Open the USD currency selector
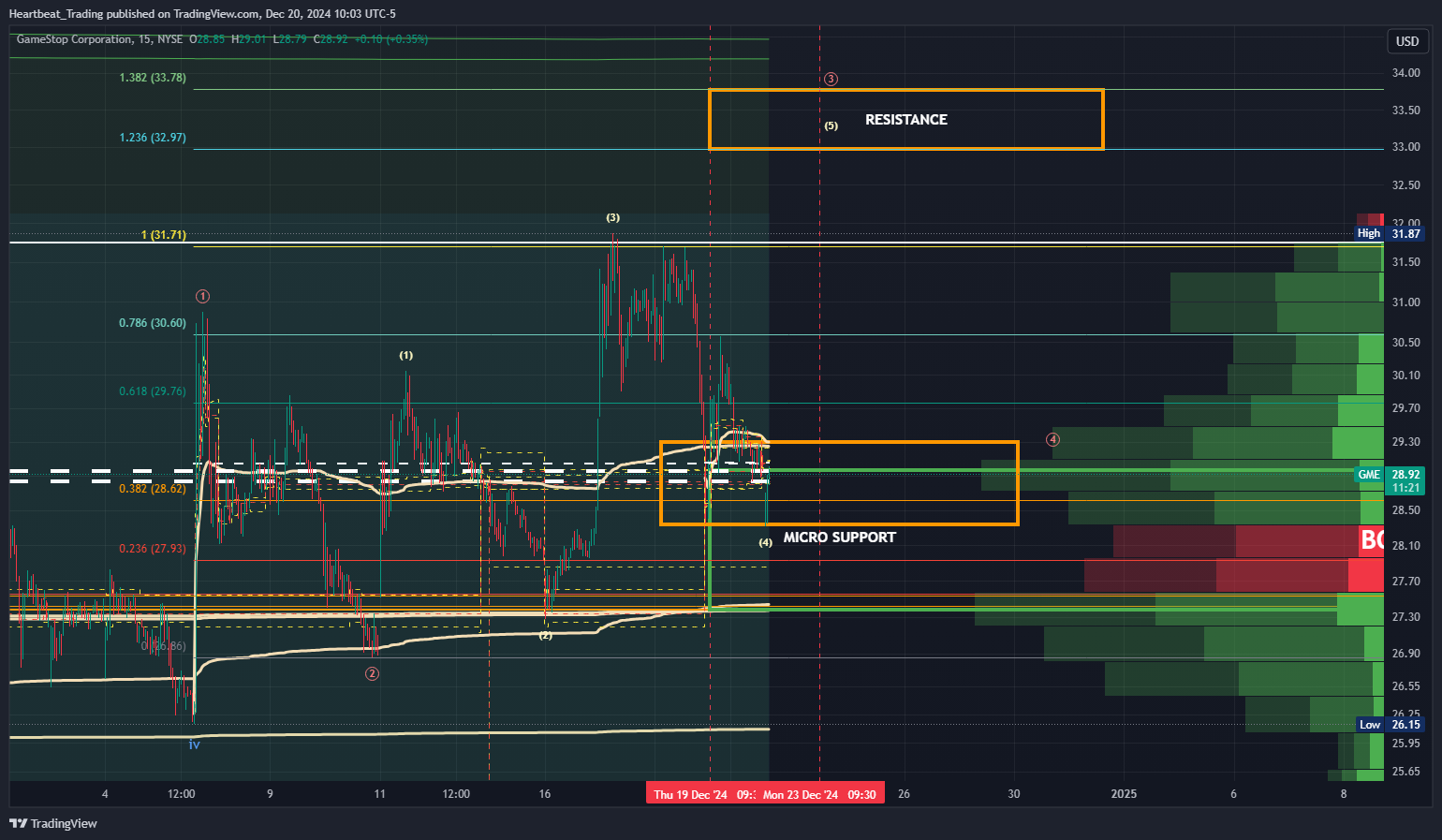The width and height of the screenshot is (1442, 840). [x=1407, y=41]
